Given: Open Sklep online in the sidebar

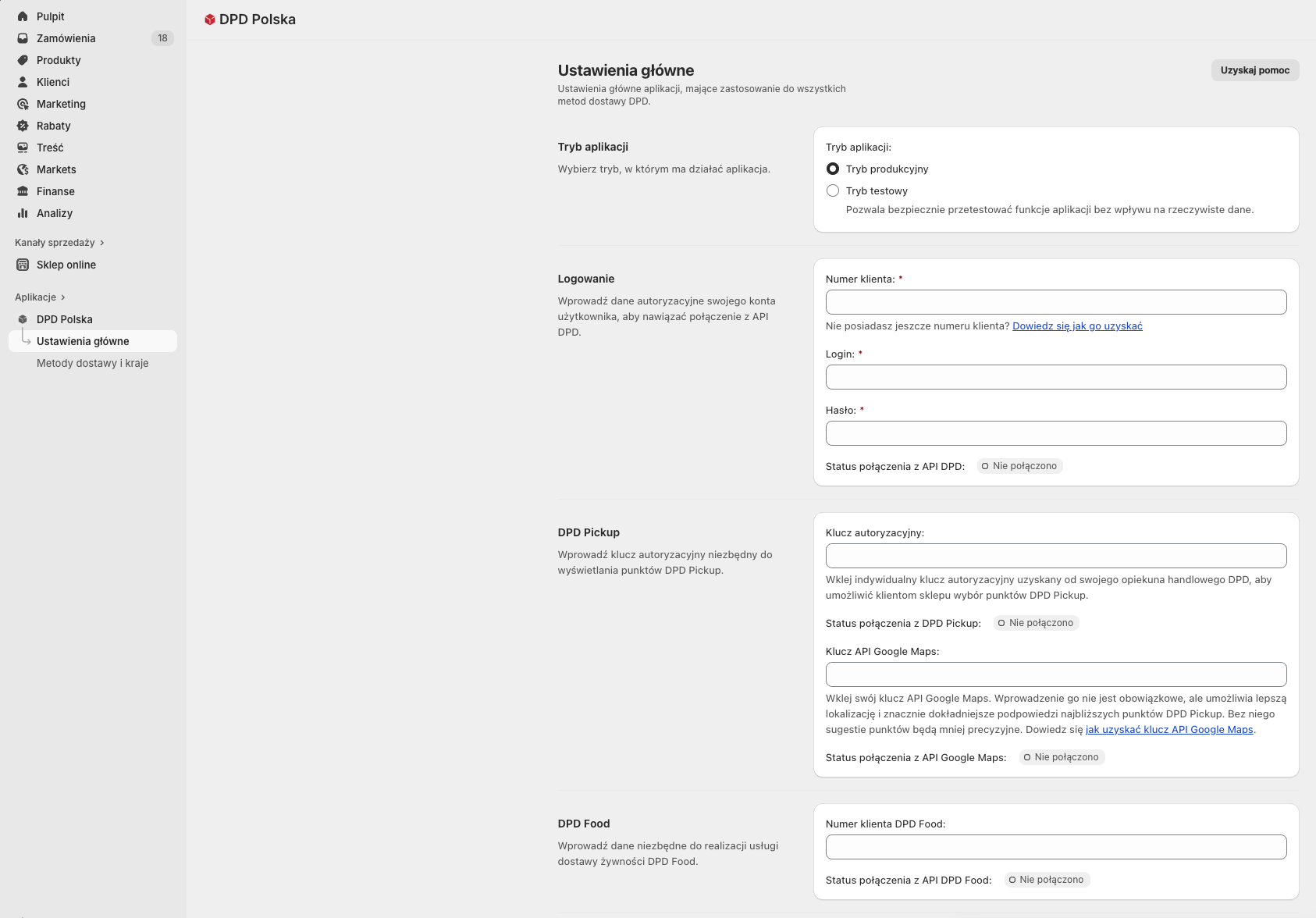Looking at the screenshot, I should point(93,265).
